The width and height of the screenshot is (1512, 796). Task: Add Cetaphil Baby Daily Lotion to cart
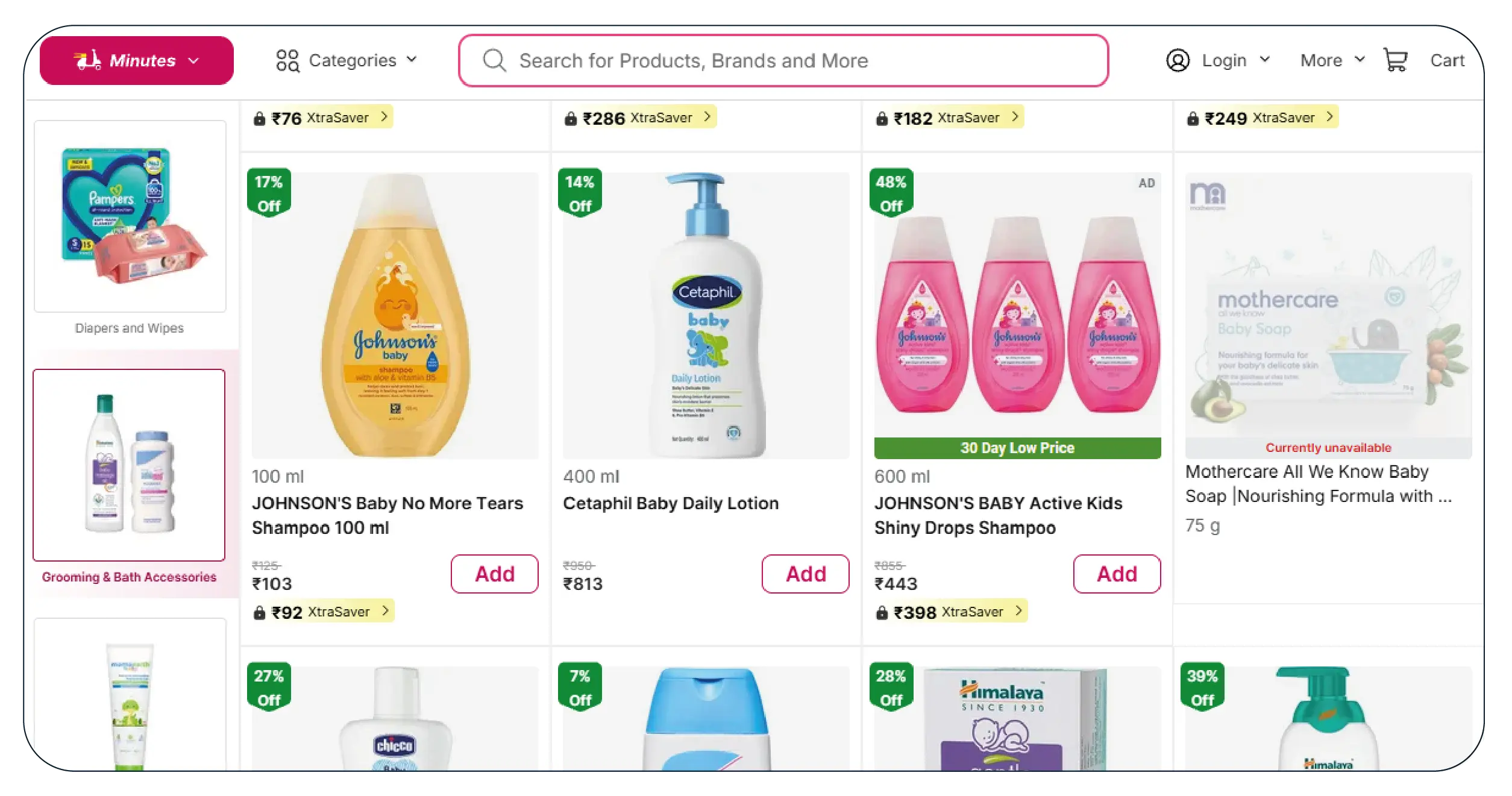(805, 574)
